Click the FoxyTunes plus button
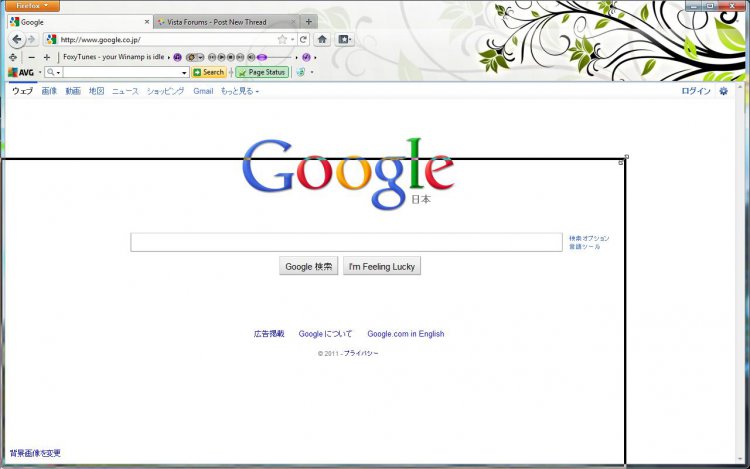This screenshot has height=469, width=750. click(x=47, y=57)
